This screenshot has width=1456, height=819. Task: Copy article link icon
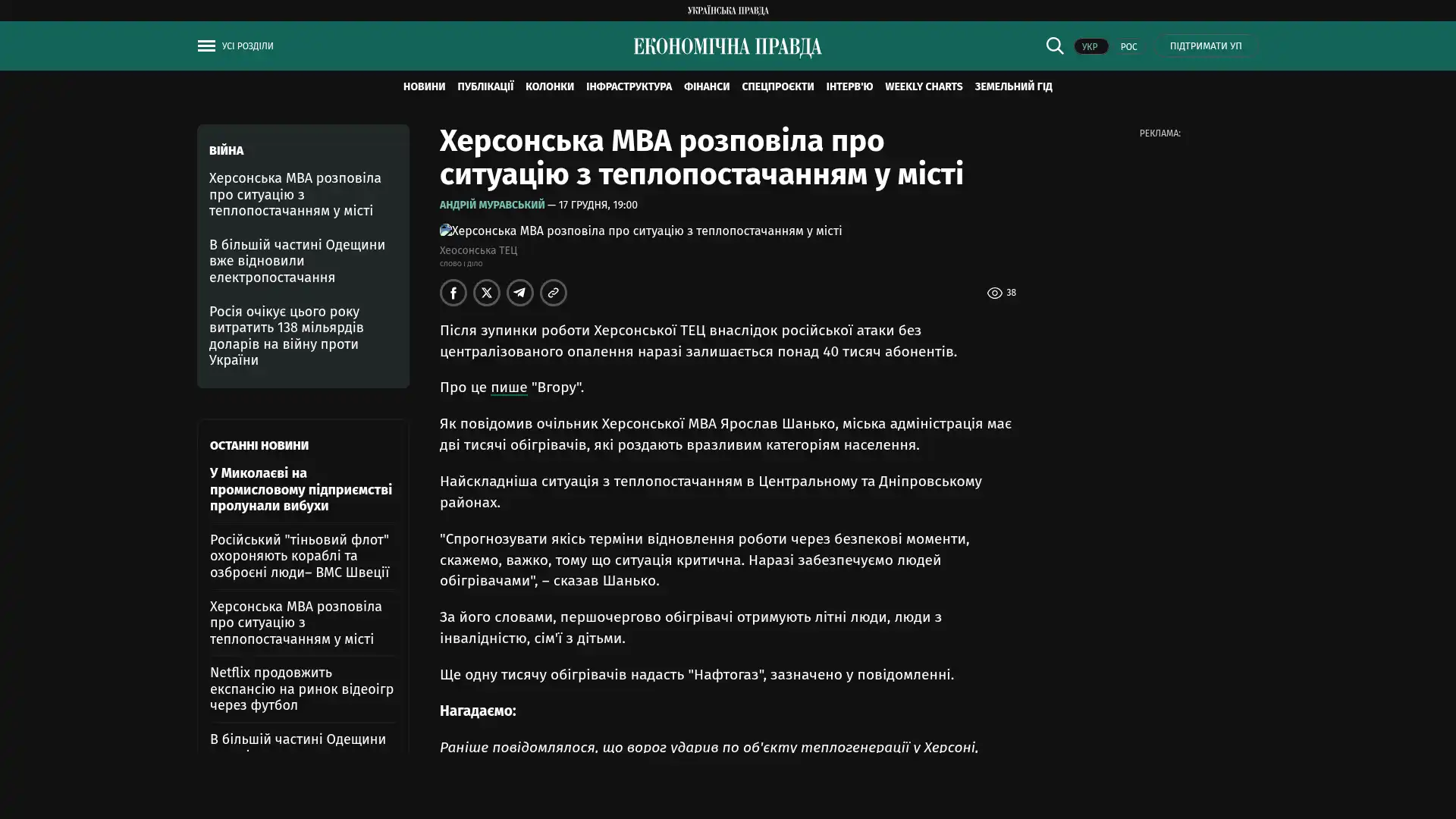(x=553, y=293)
